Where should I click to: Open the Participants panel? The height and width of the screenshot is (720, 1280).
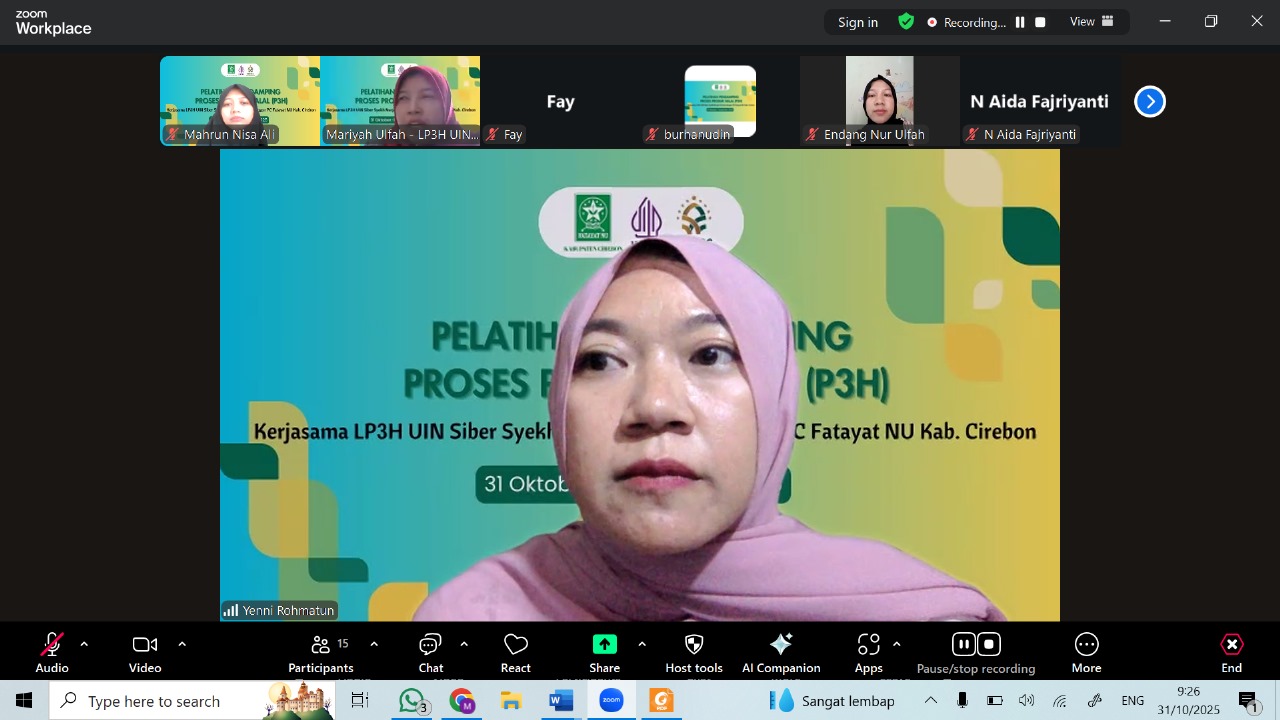click(321, 653)
